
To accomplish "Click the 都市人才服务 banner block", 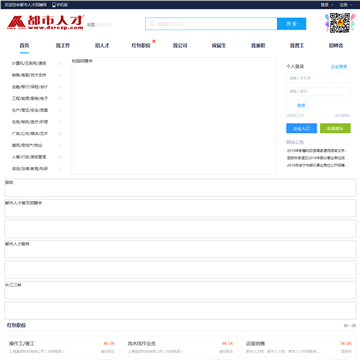I will coord(180,249).
